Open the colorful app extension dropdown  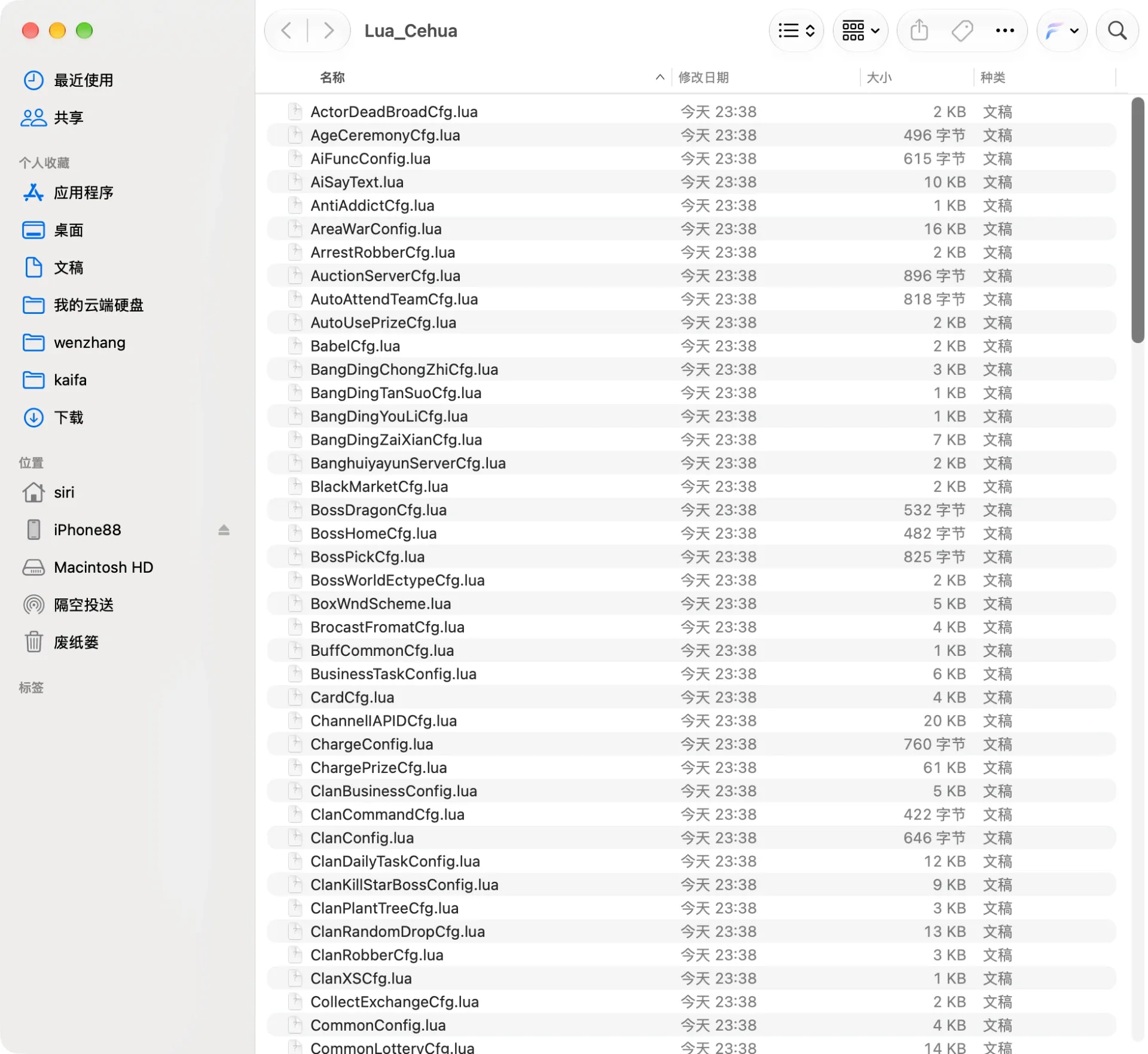(x=1062, y=30)
